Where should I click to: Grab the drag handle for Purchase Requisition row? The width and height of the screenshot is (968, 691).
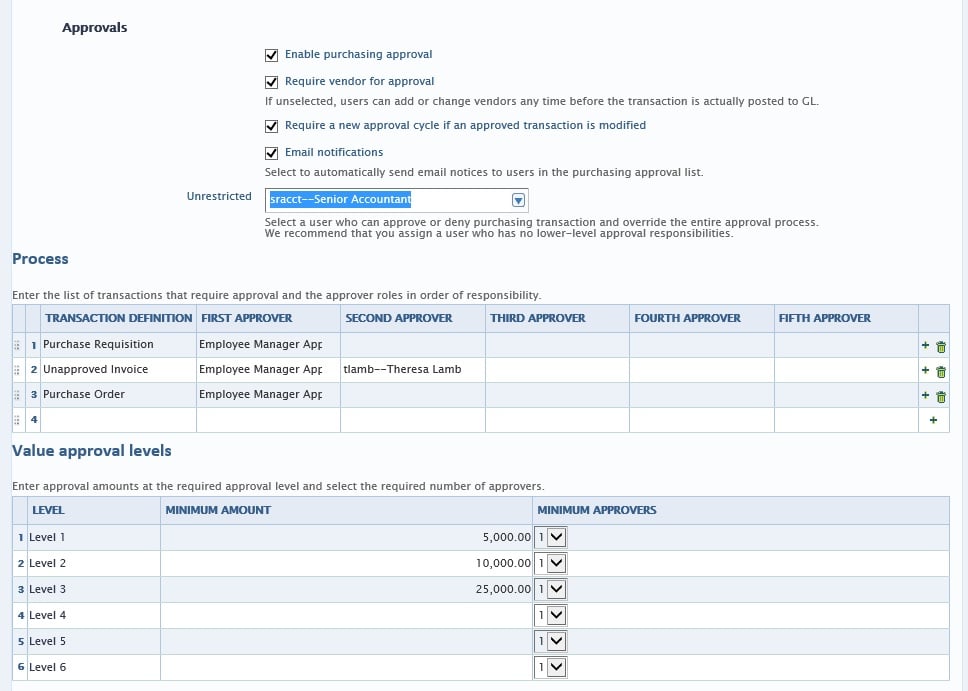(17, 345)
